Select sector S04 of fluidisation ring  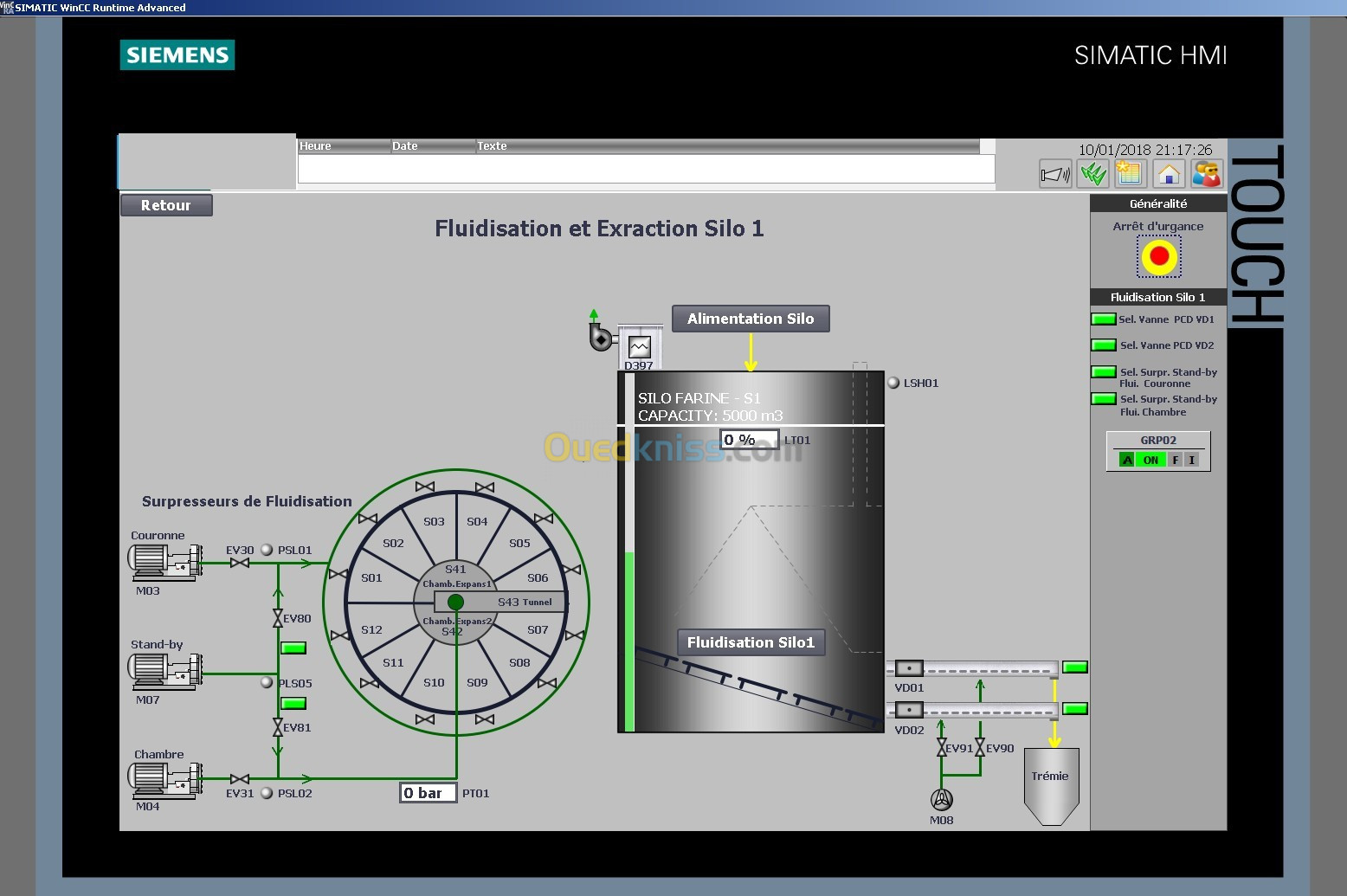coord(477,521)
